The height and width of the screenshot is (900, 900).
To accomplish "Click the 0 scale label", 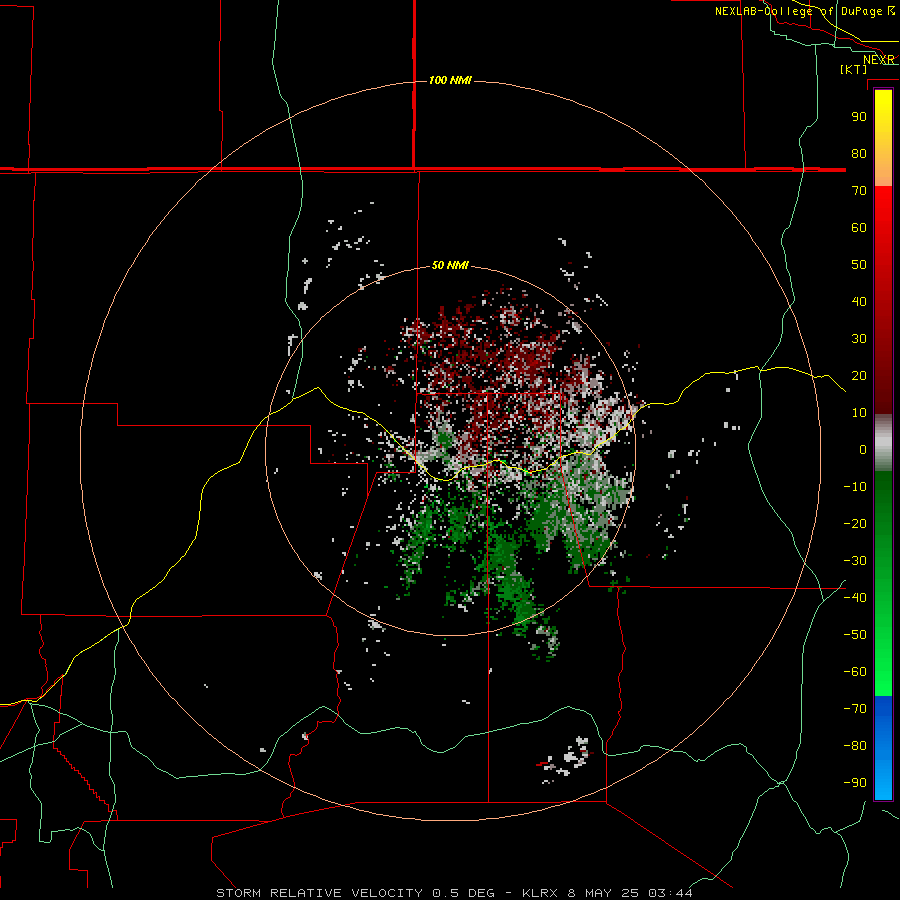I will tap(863, 449).
